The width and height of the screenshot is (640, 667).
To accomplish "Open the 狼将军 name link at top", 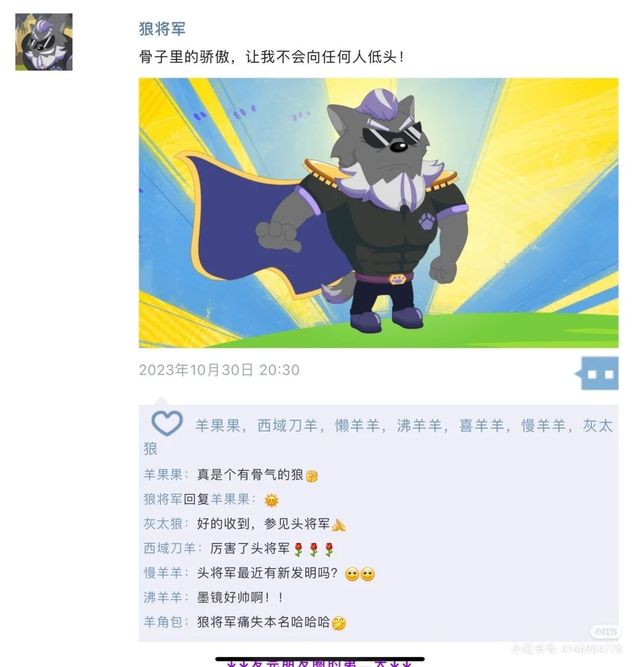I will pos(162,29).
